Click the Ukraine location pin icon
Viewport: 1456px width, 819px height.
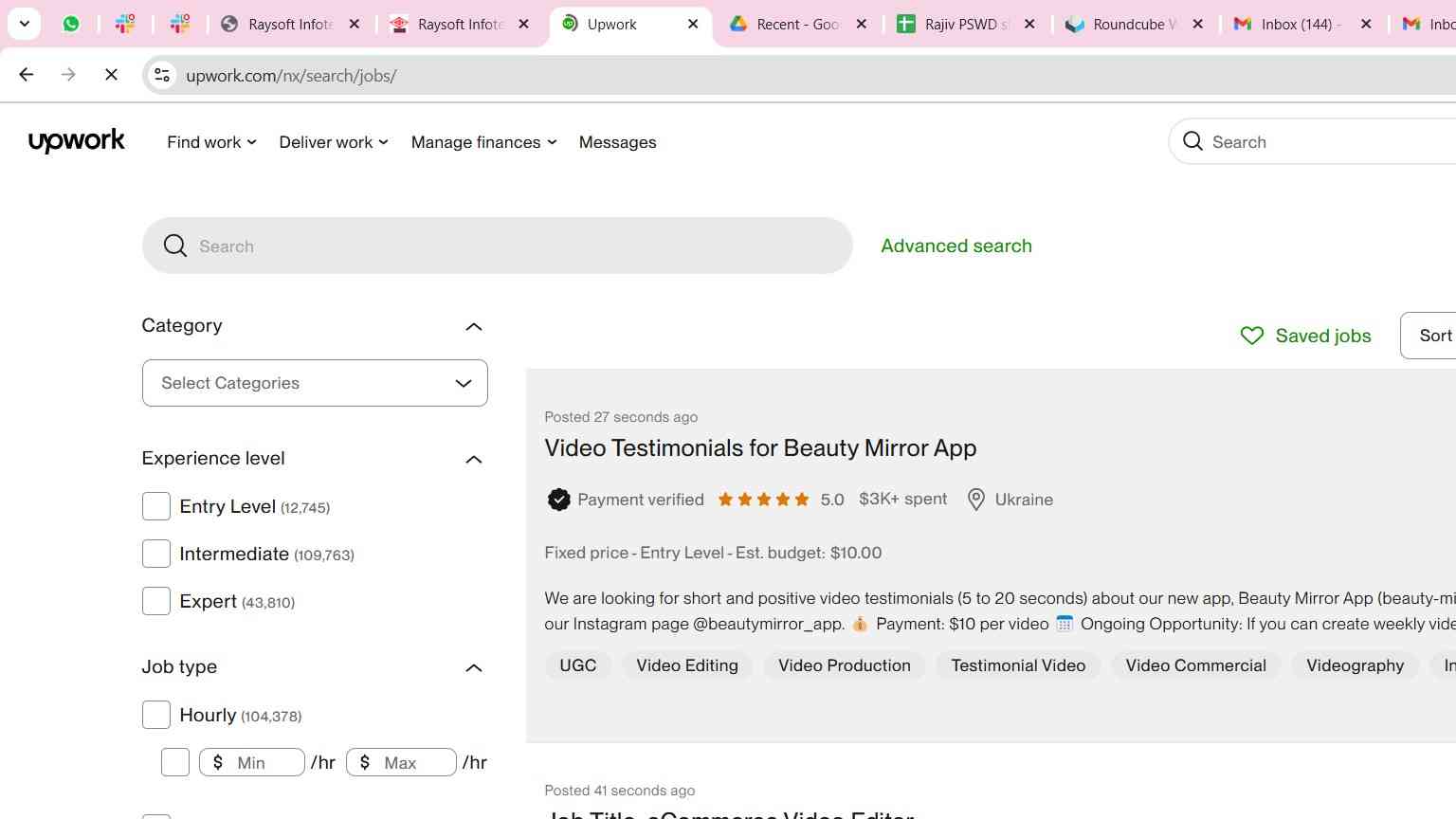pyautogui.click(x=976, y=500)
